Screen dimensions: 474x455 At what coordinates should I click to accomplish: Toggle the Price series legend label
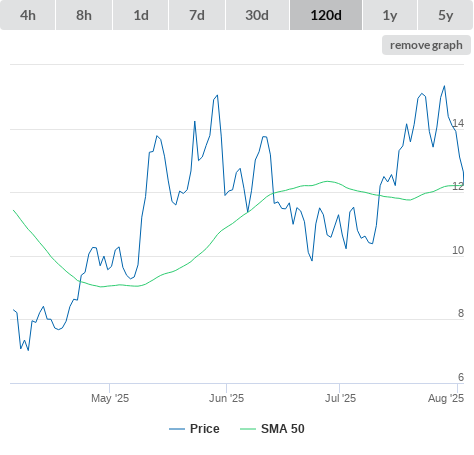click(x=205, y=429)
